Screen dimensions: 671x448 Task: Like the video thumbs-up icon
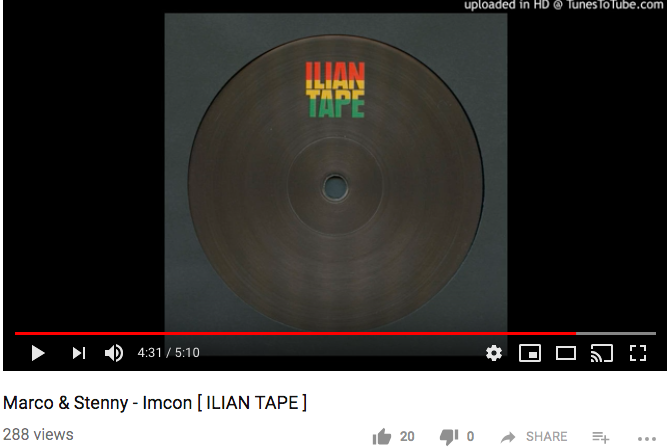382,437
